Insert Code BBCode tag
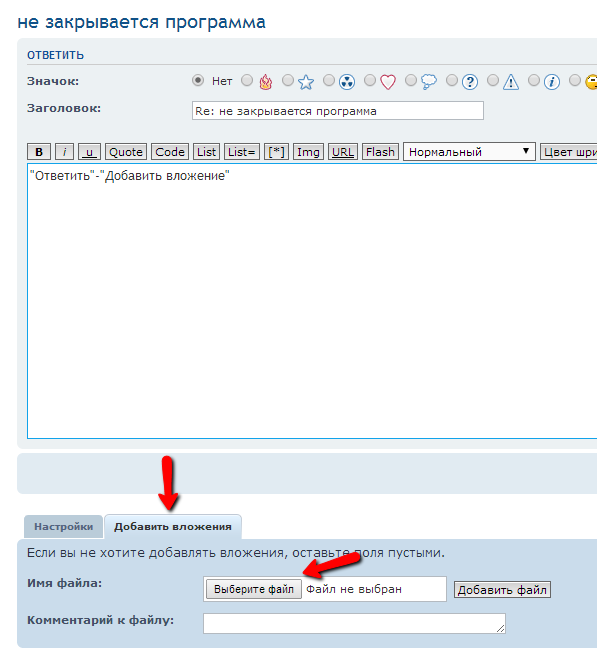Image resolution: width=597 pixels, height=663 pixels. (x=170, y=152)
